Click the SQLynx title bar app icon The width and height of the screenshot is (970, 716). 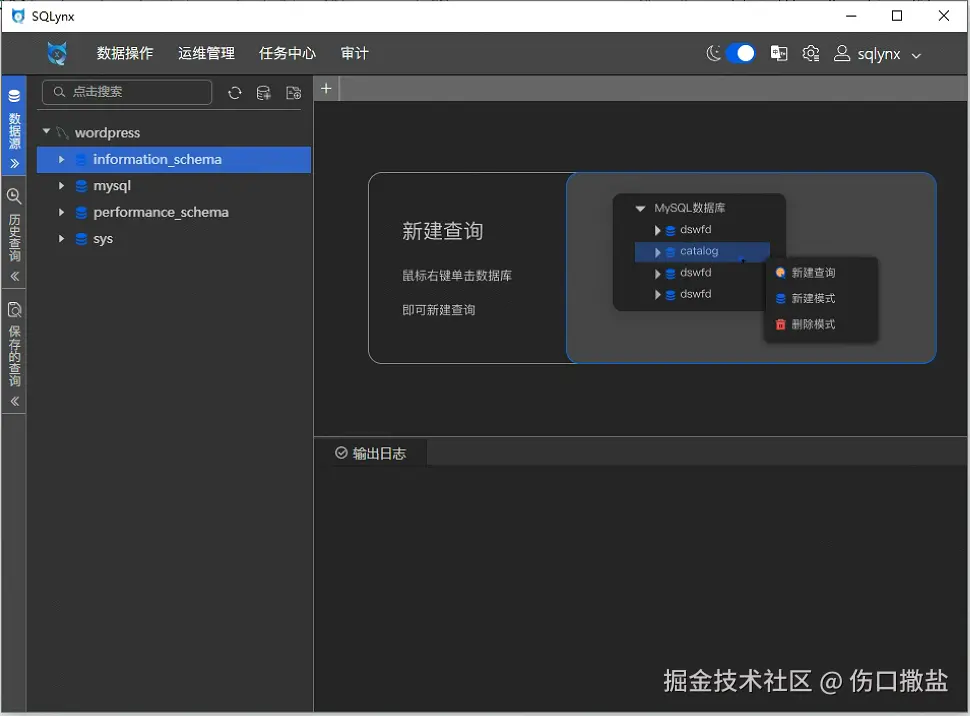coord(18,16)
